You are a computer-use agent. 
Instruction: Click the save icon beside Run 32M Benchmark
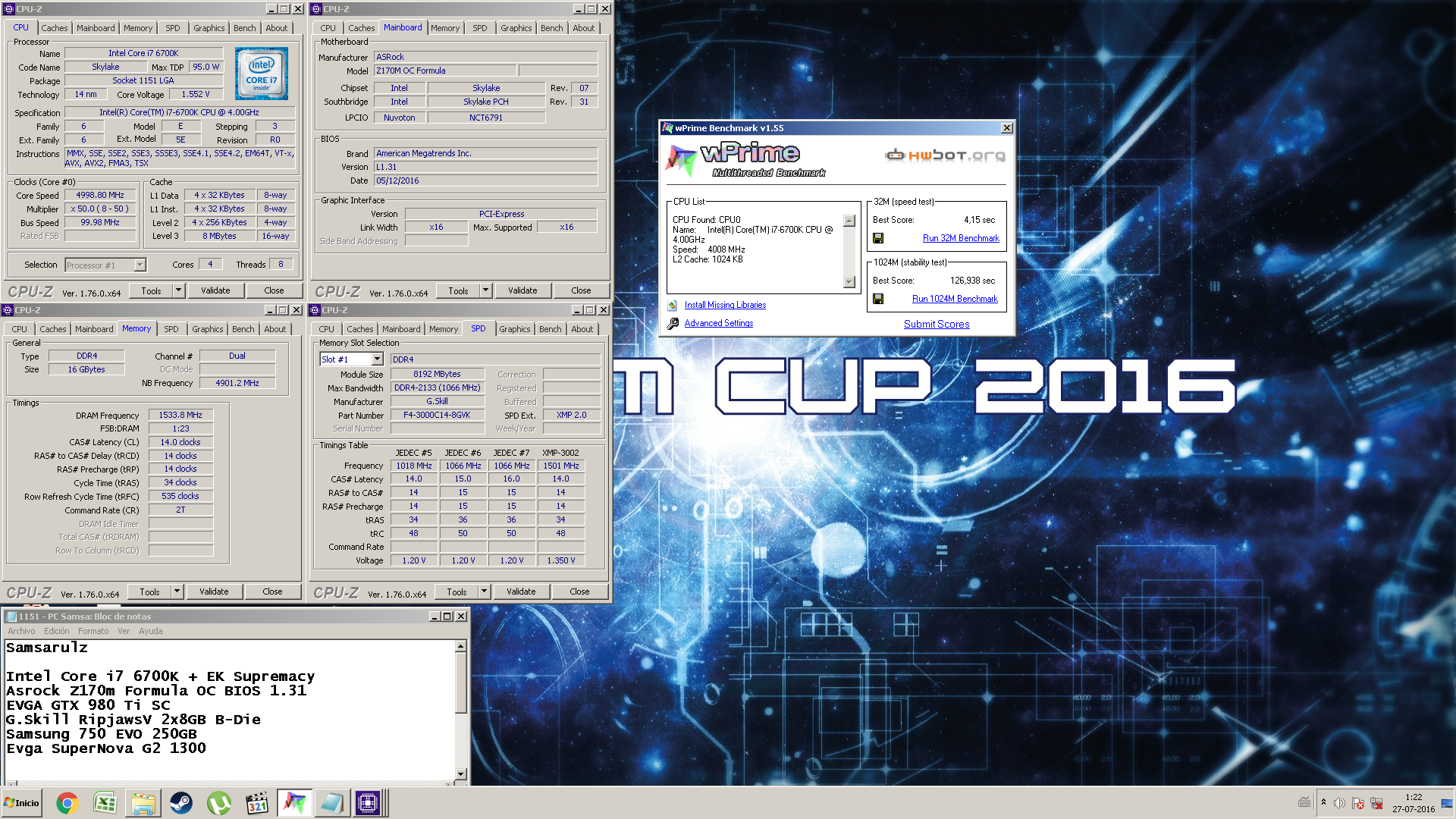[x=878, y=238]
